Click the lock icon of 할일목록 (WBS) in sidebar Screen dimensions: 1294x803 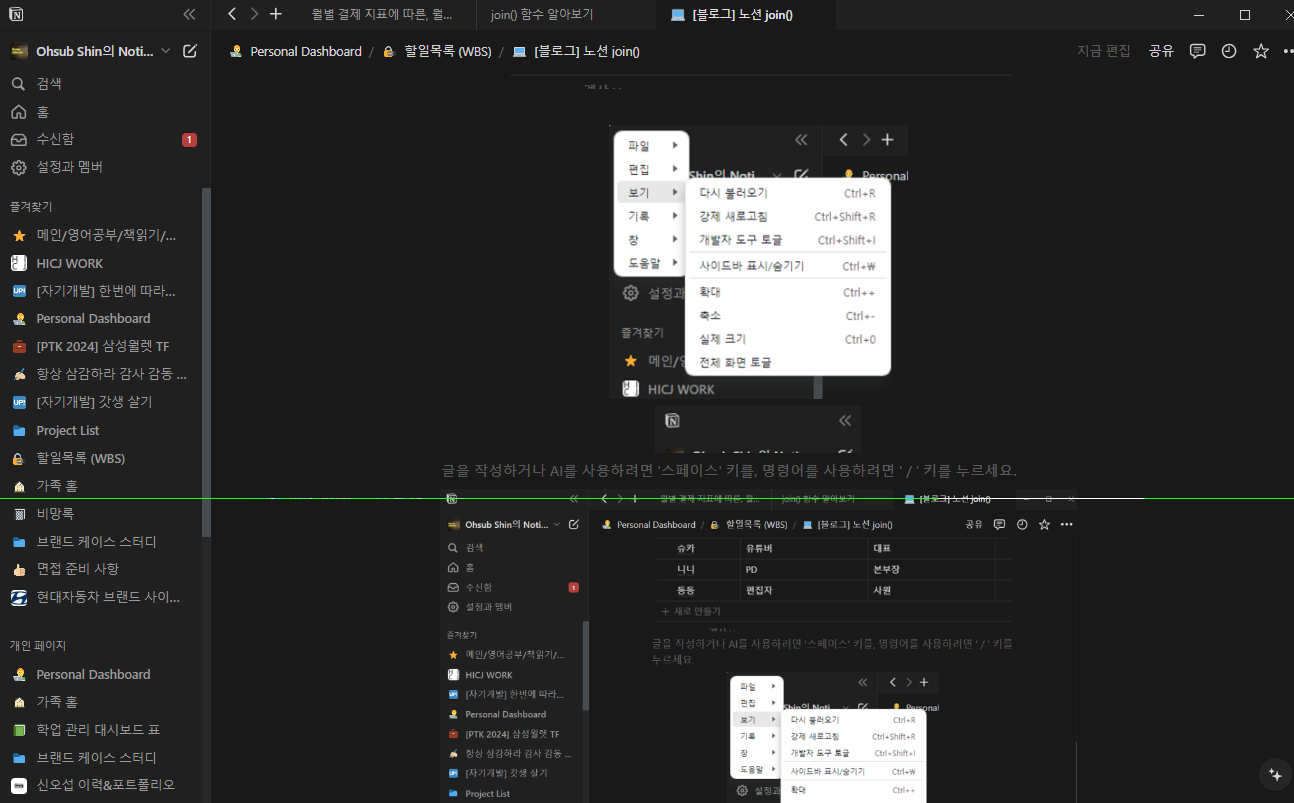click(x=19, y=458)
